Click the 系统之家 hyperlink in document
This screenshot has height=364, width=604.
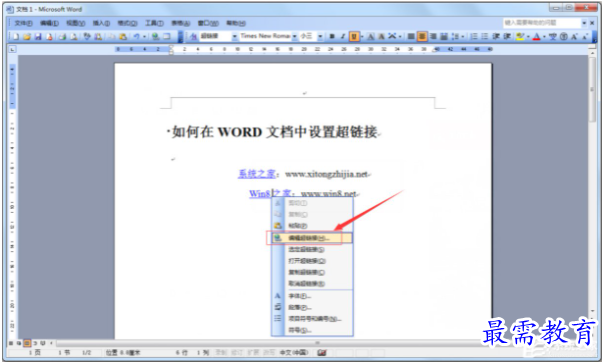click(x=257, y=174)
